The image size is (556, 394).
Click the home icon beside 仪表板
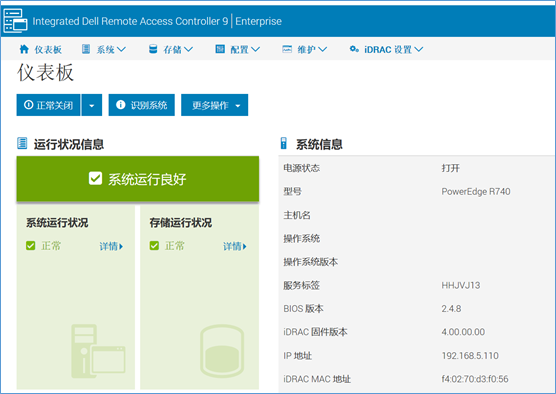pyautogui.click(x=24, y=49)
